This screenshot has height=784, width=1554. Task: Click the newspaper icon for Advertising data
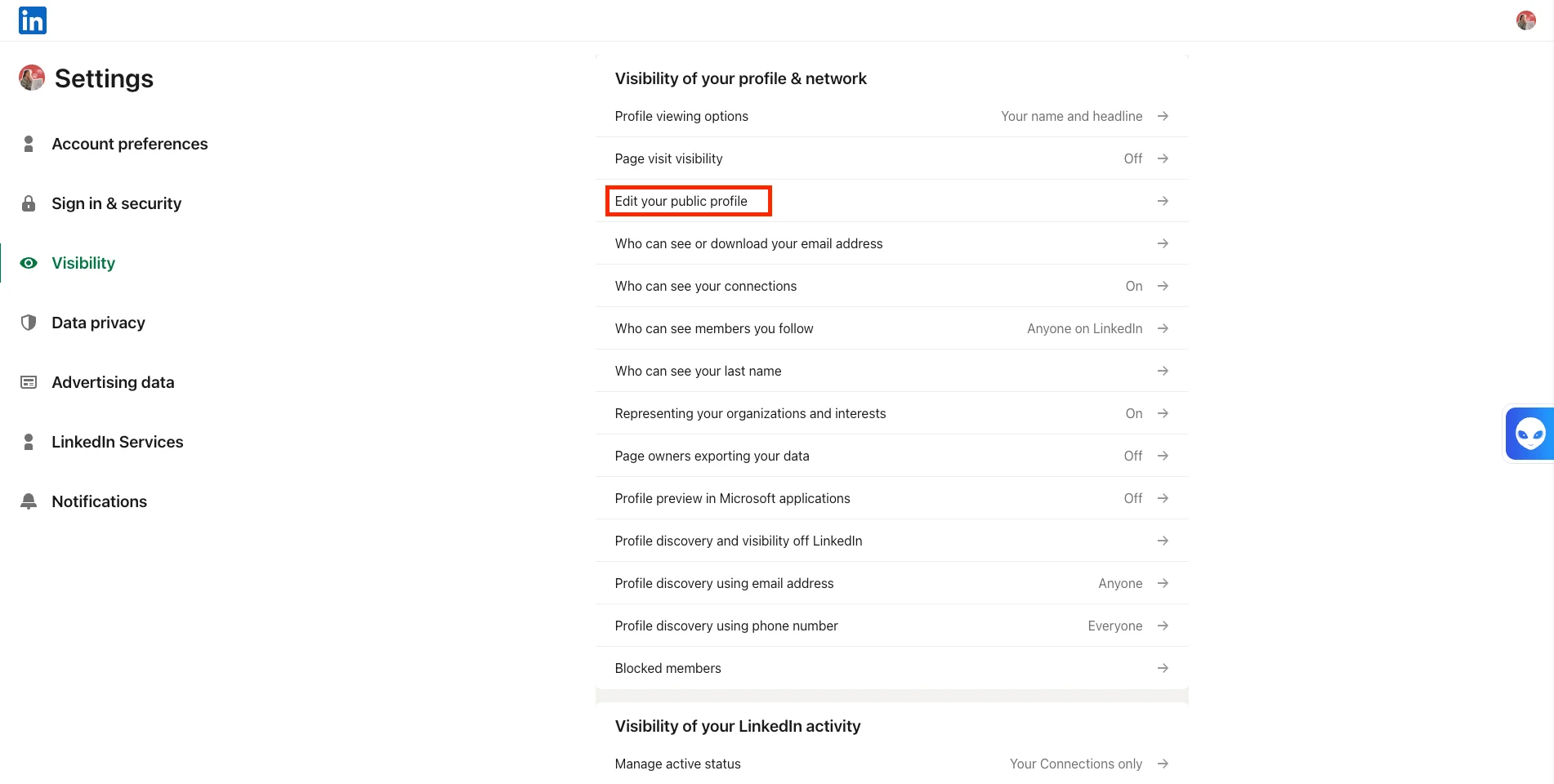point(29,382)
